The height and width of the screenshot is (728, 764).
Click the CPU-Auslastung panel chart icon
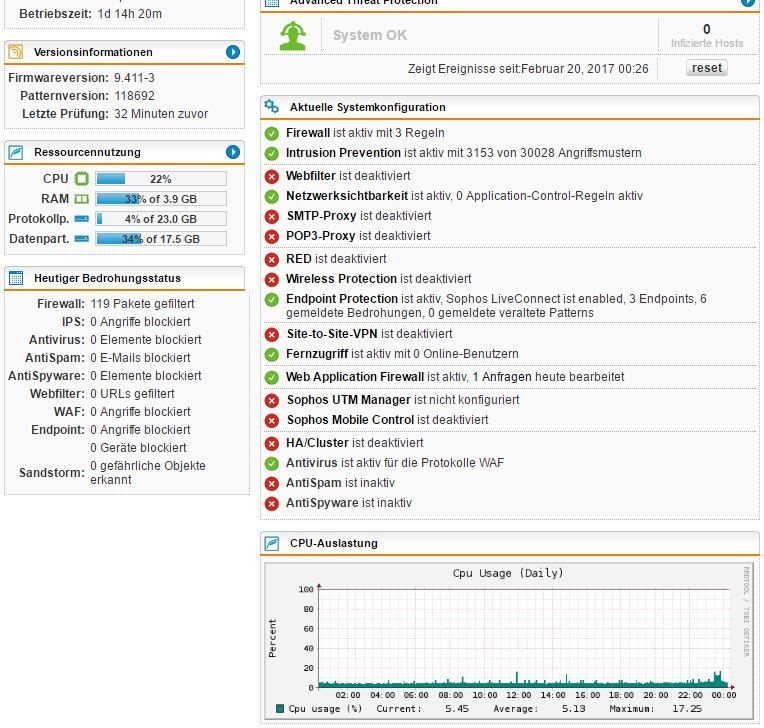click(271, 544)
